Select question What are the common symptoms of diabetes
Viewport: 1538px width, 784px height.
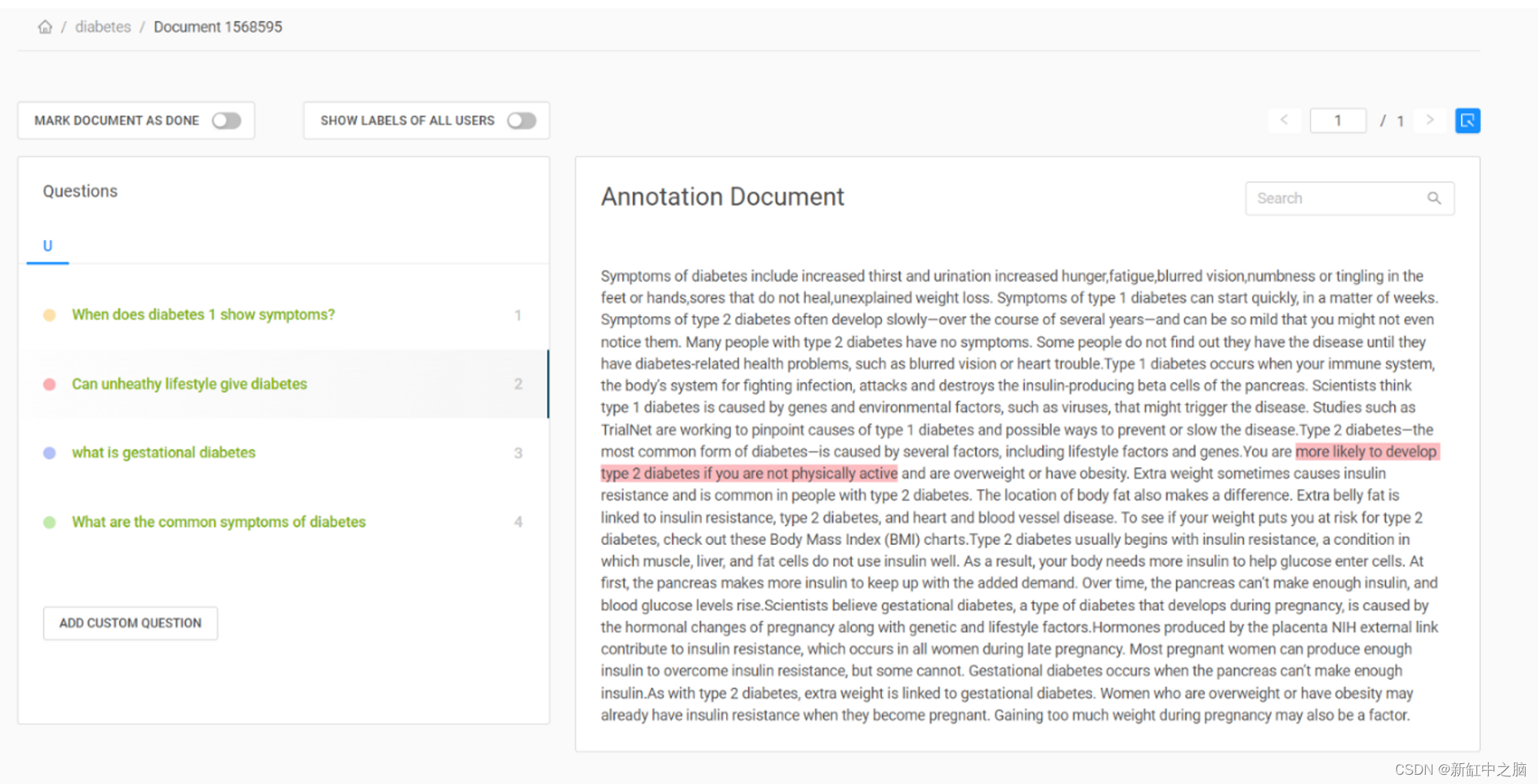[x=283, y=522]
